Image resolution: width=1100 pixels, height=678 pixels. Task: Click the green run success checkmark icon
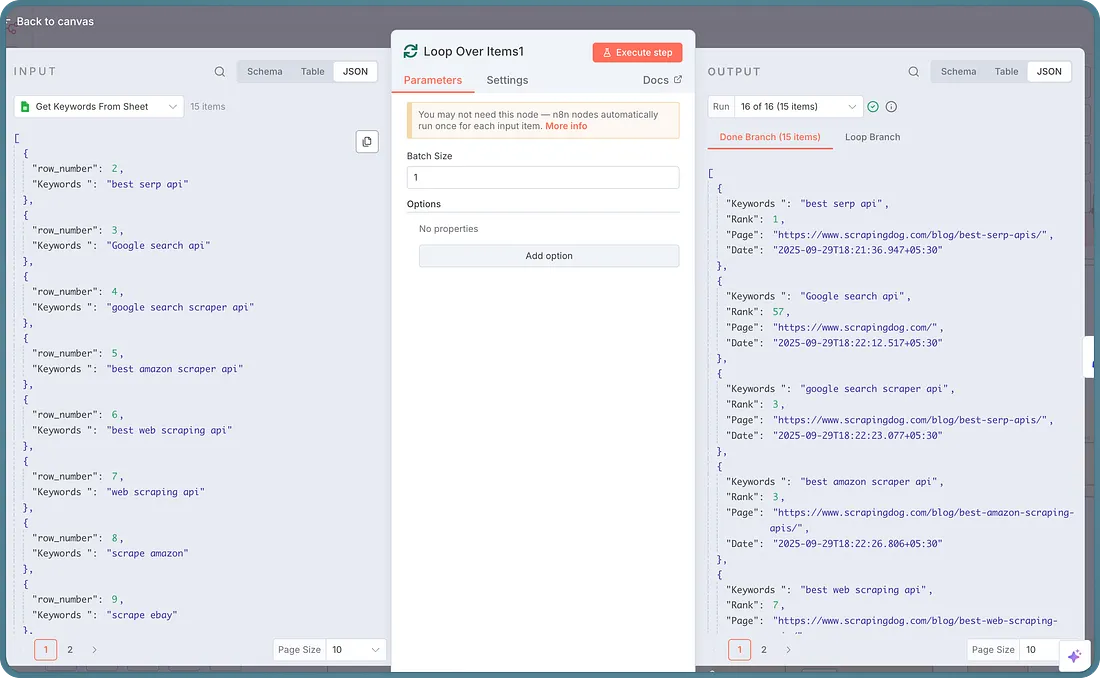873,107
